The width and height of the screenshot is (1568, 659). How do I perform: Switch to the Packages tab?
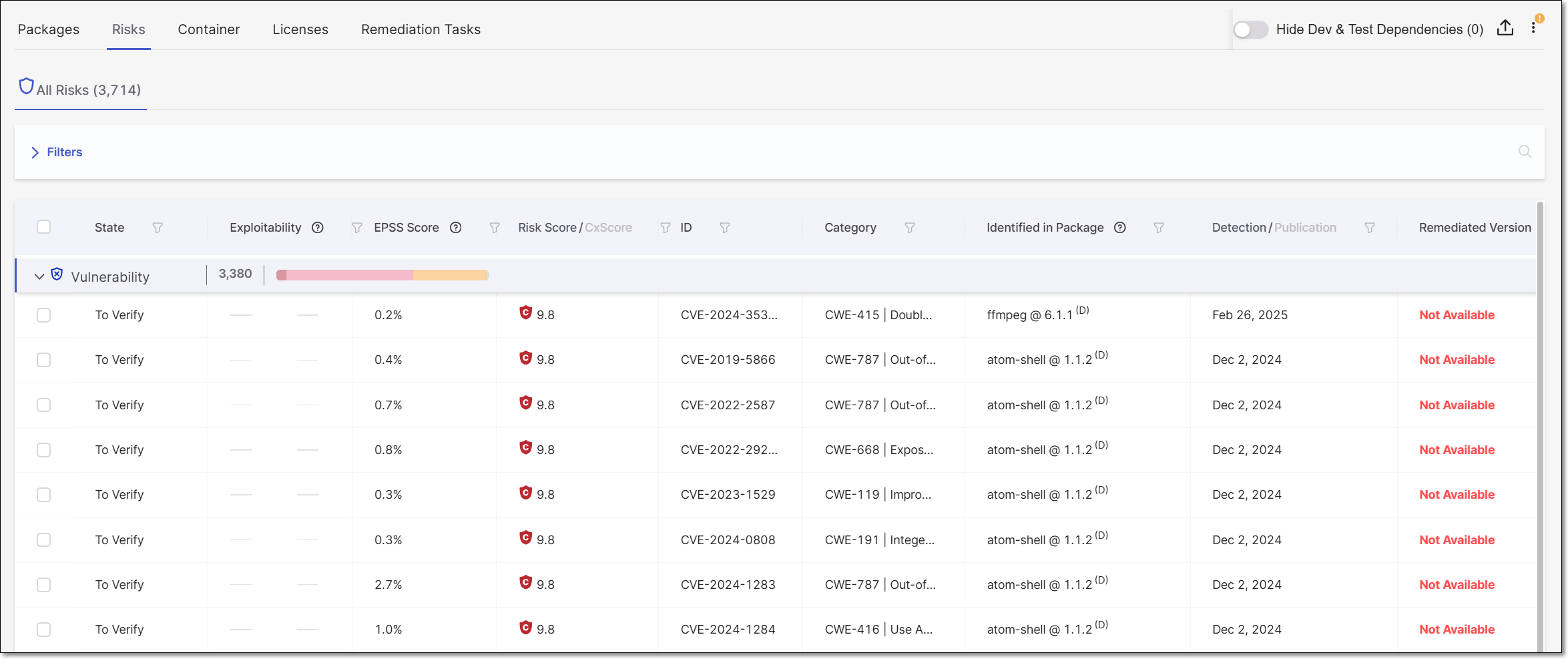[x=49, y=29]
